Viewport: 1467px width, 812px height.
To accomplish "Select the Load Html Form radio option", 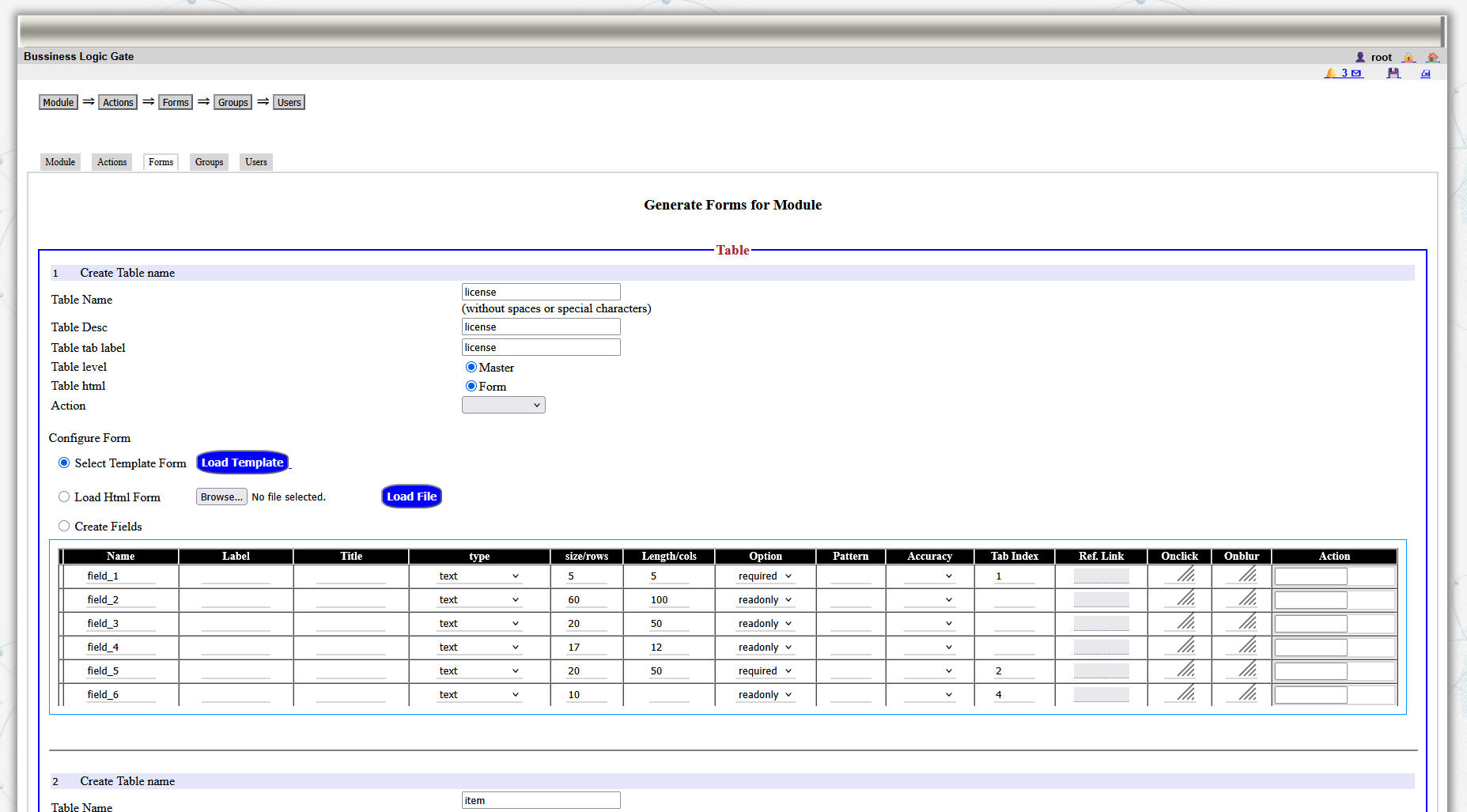I will click(x=64, y=497).
